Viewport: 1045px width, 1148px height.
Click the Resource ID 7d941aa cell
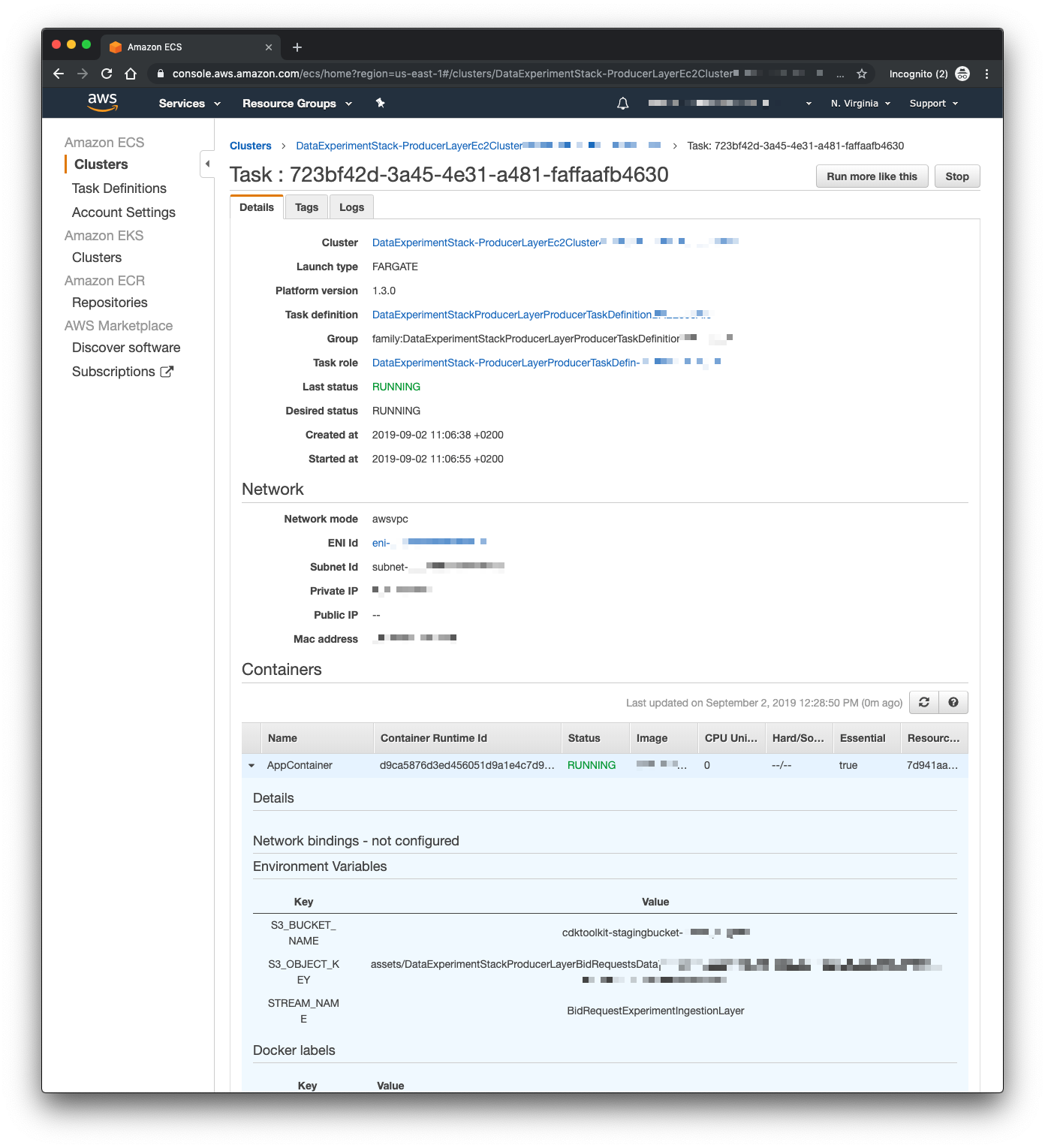(932, 765)
